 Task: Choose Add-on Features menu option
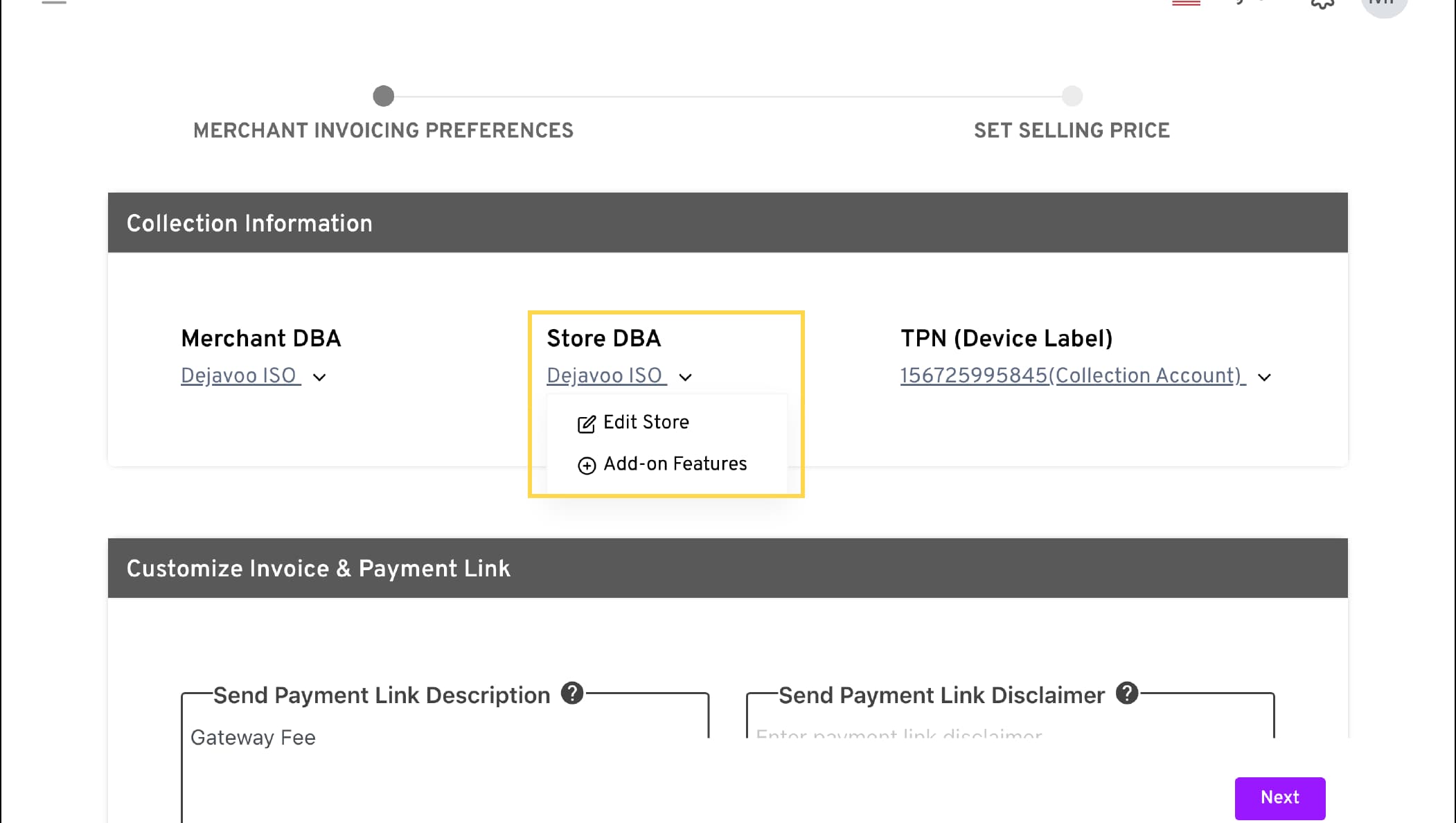pos(675,464)
